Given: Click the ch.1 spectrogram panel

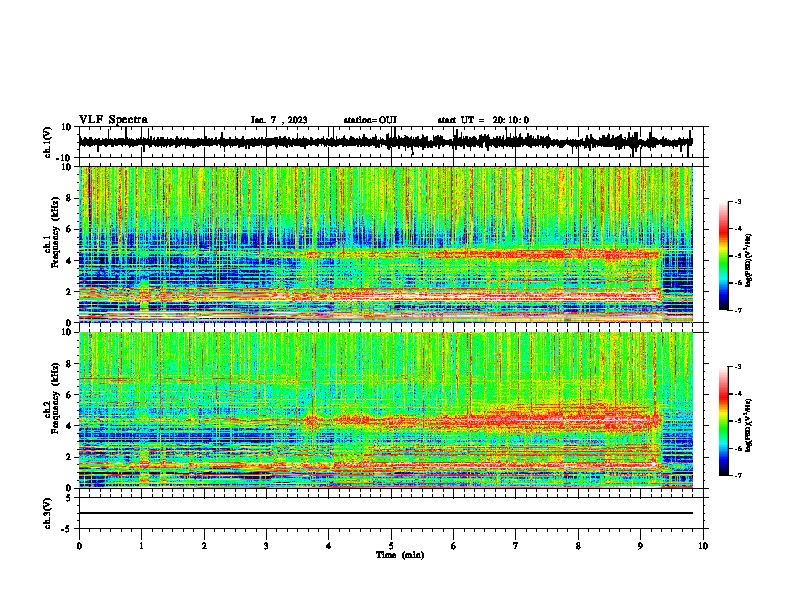Looking at the screenshot, I should pyautogui.click(x=386, y=244).
